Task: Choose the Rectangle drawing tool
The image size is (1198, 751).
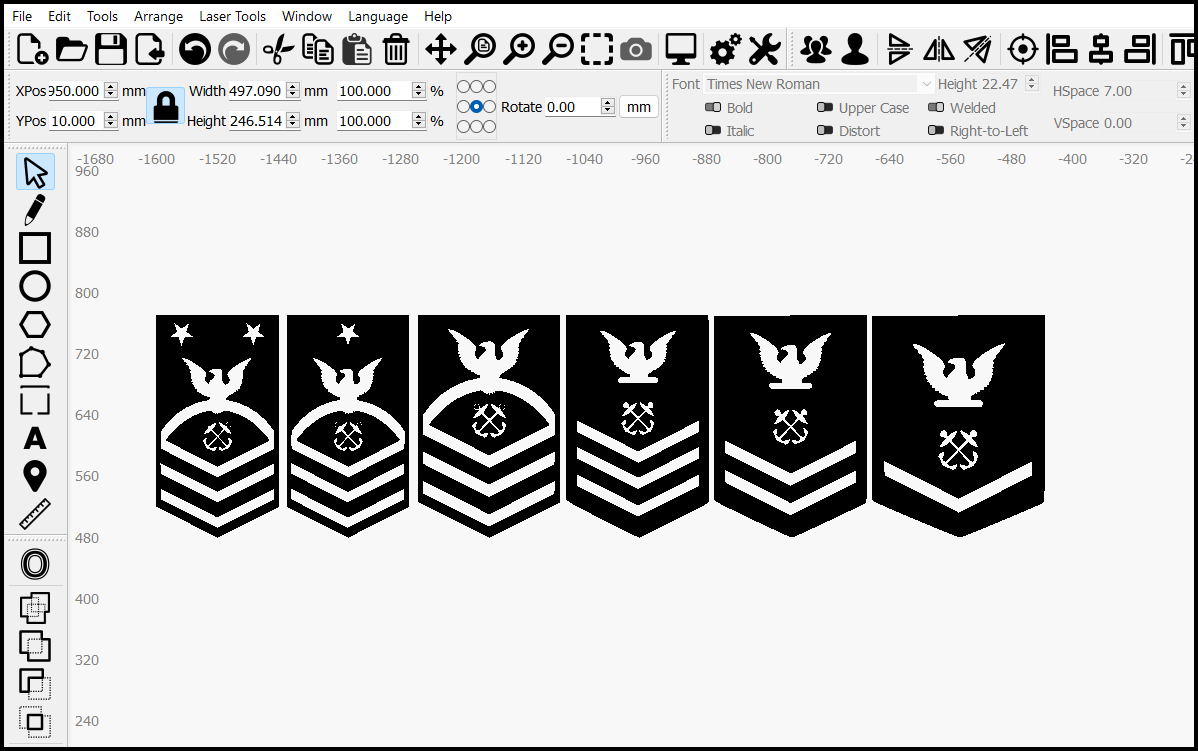Action: pos(34,248)
